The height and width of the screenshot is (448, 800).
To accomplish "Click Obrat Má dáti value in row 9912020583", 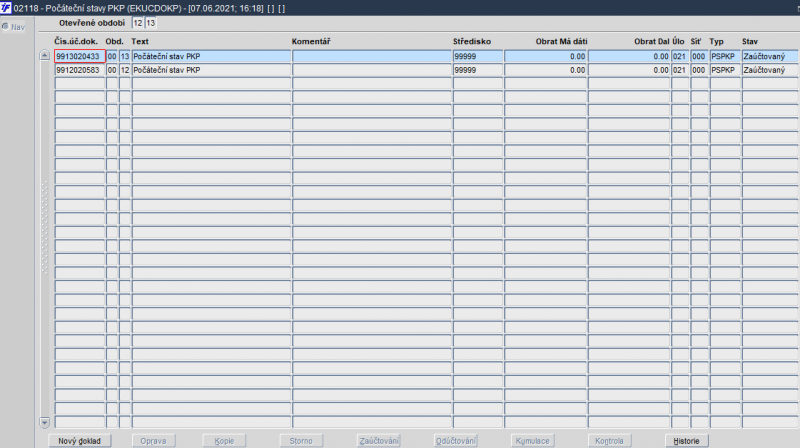I will [x=546, y=70].
